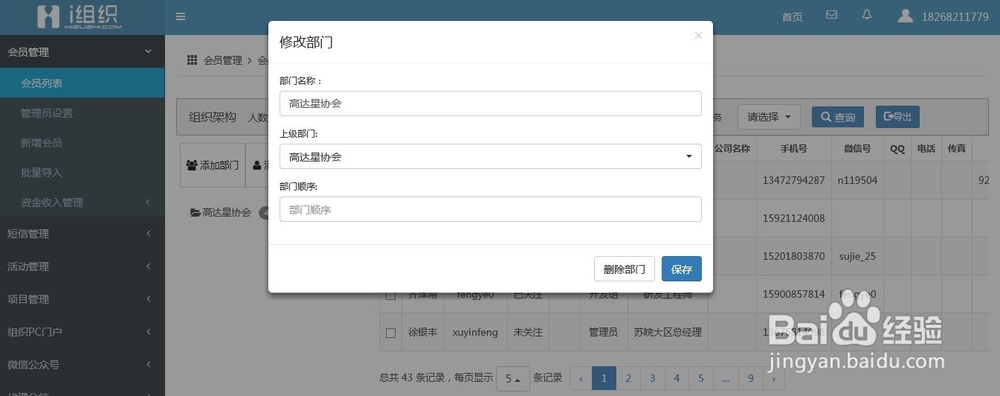Image resolution: width=1000 pixels, height=396 pixels.
Task: Open the mail envelope icon in header
Action: tap(831, 15)
